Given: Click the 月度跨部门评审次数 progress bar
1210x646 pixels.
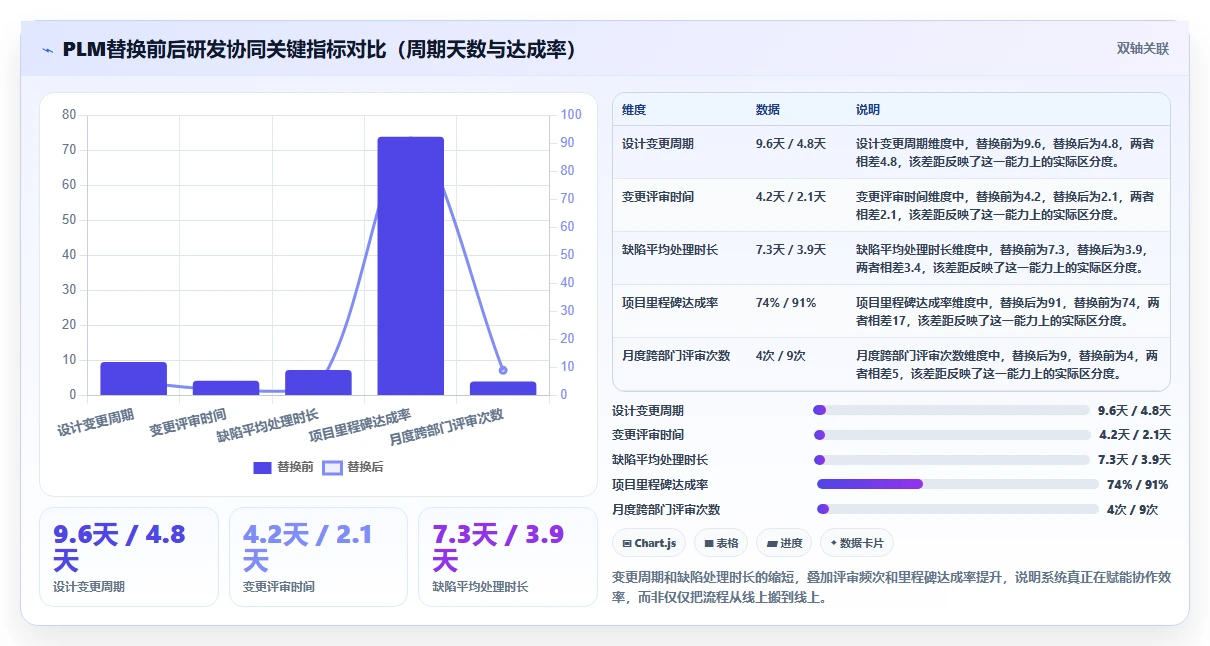Looking at the screenshot, I should click(x=958, y=509).
